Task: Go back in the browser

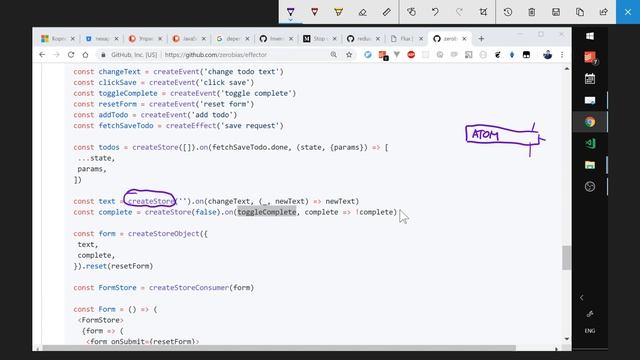Action: (x=42, y=54)
